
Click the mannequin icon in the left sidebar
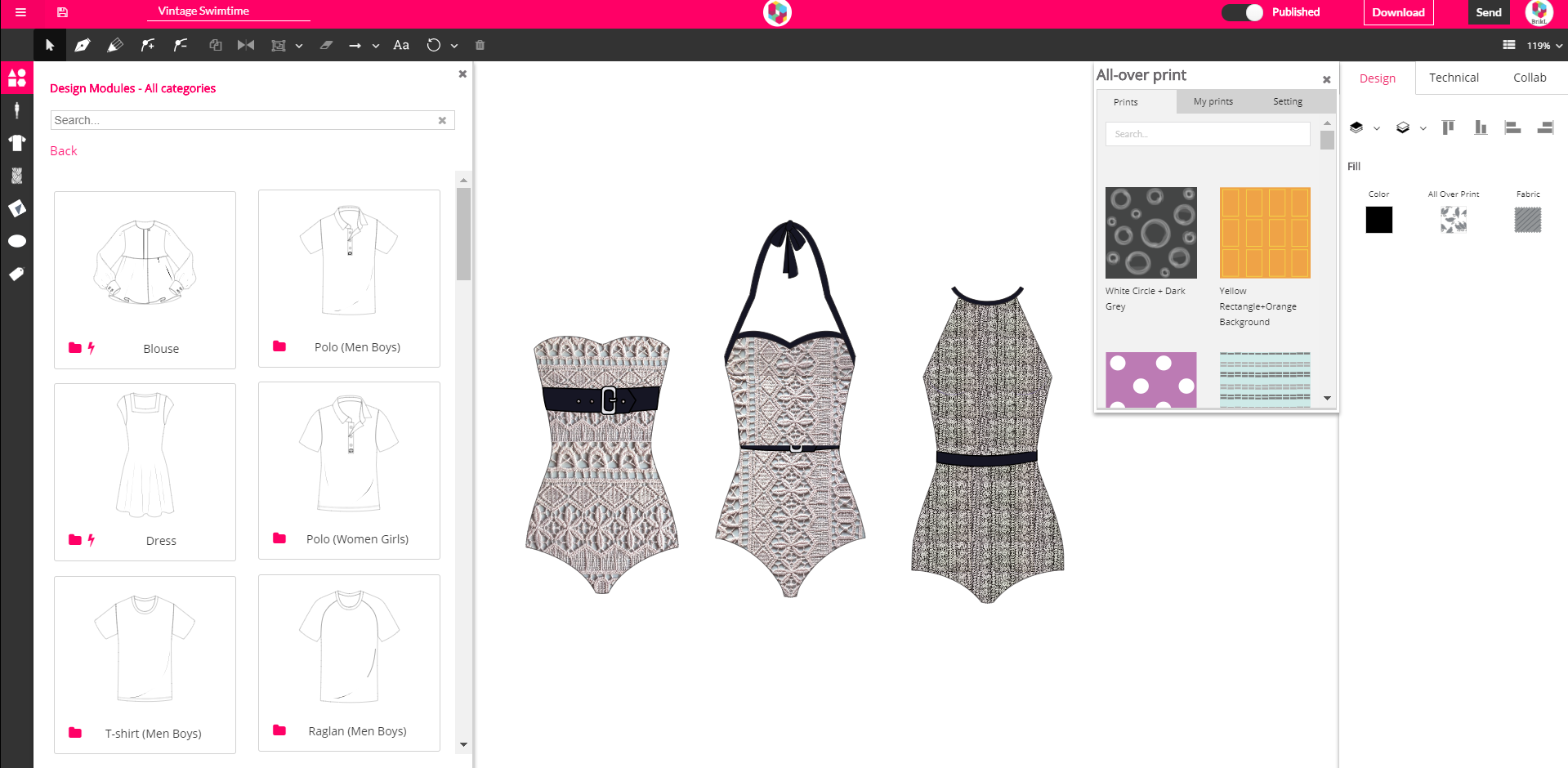(x=16, y=109)
